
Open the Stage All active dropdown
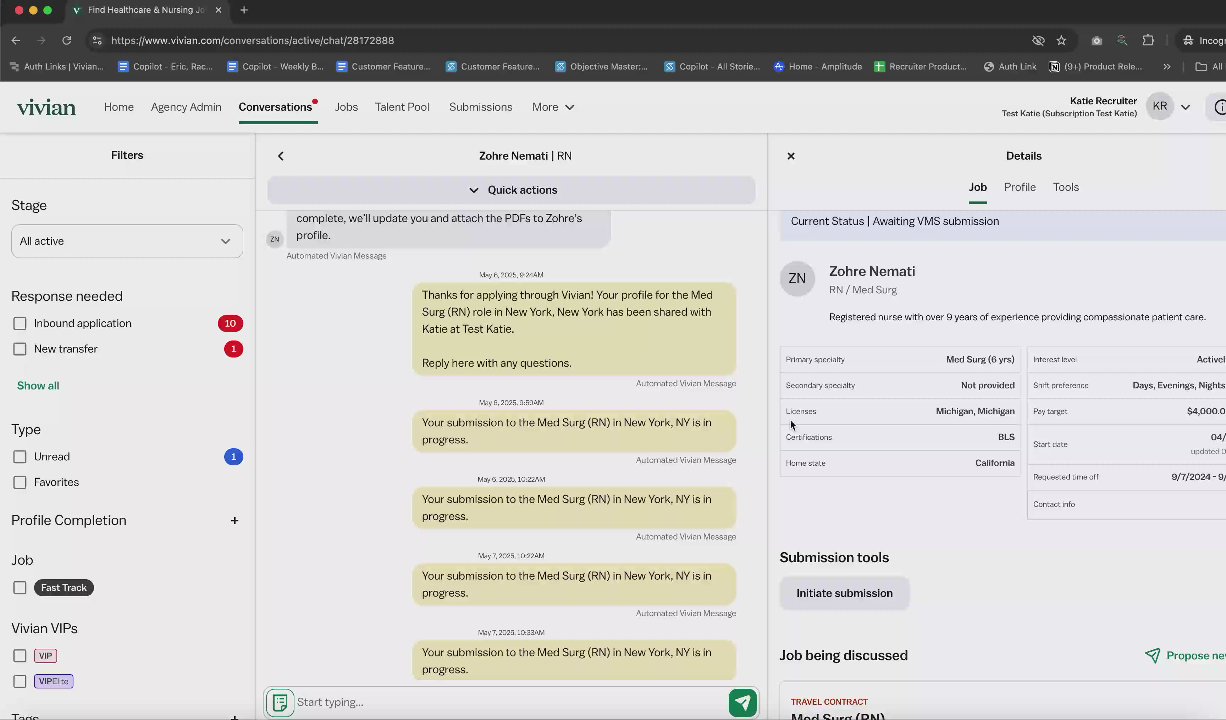point(126,241)
